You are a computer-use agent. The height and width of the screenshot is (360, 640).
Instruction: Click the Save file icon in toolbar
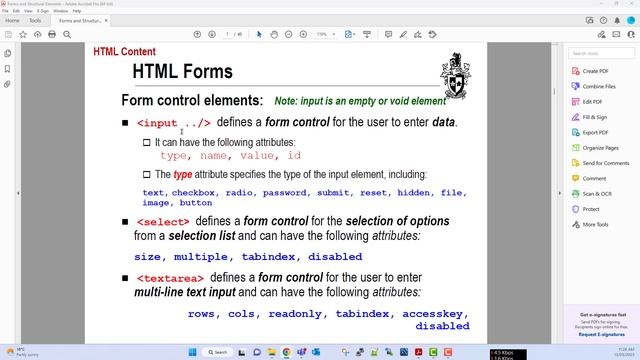pyautogui.click(x=8, y=35)
